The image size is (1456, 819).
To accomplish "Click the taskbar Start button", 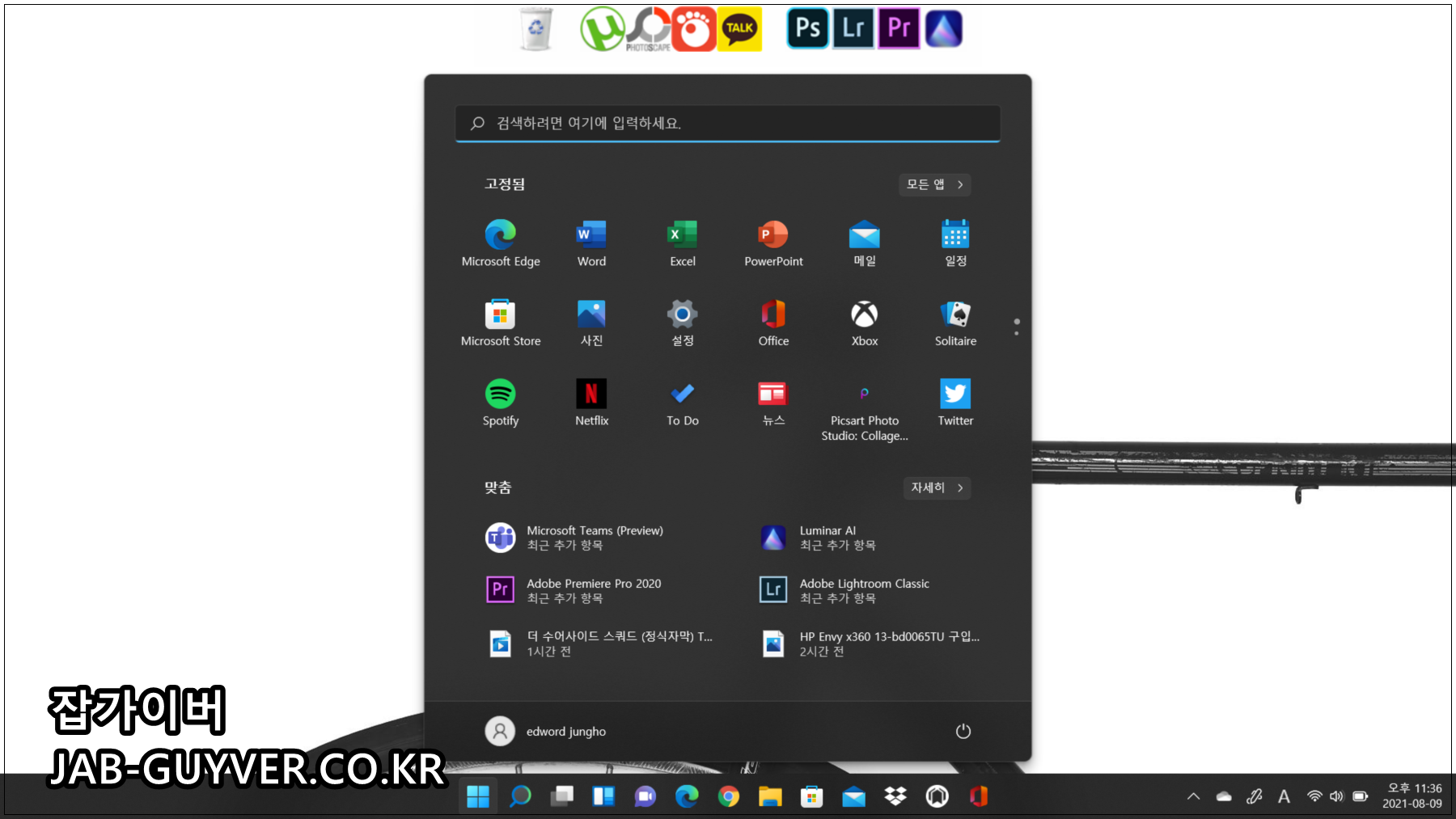I will pos(478,796).
